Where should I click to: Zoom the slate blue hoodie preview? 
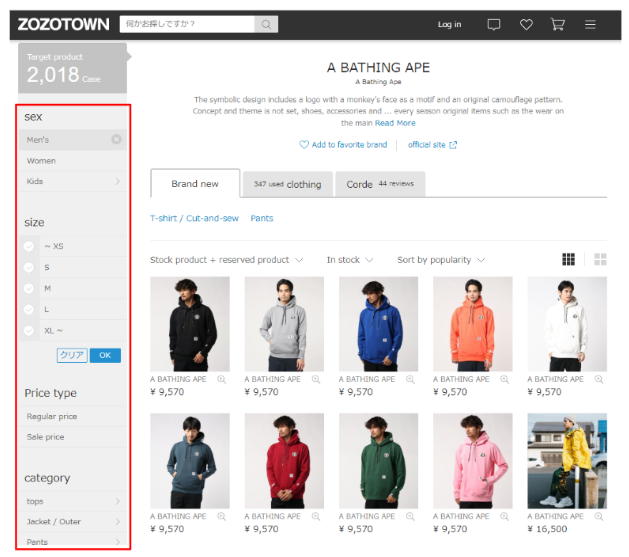[221, 516]
